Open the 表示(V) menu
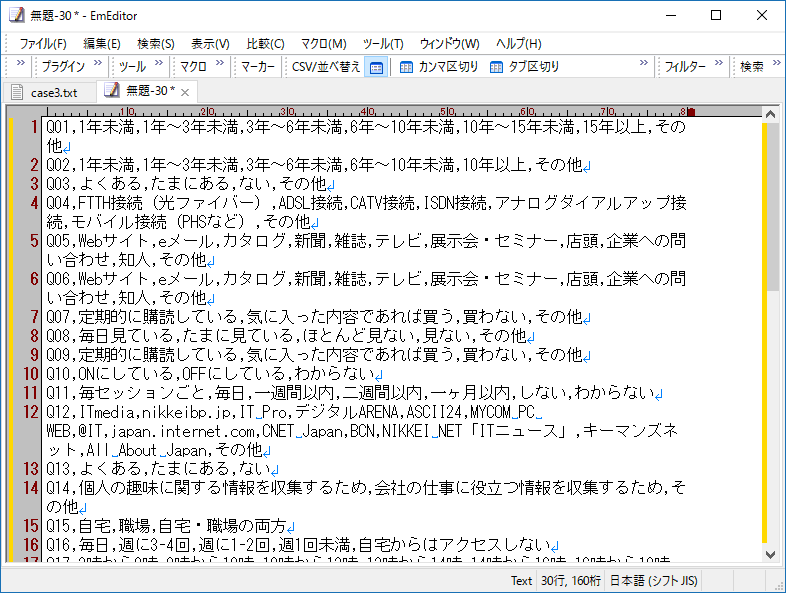Screen dimensions: 786x593 pyautogui.click(x=210, y=44)
